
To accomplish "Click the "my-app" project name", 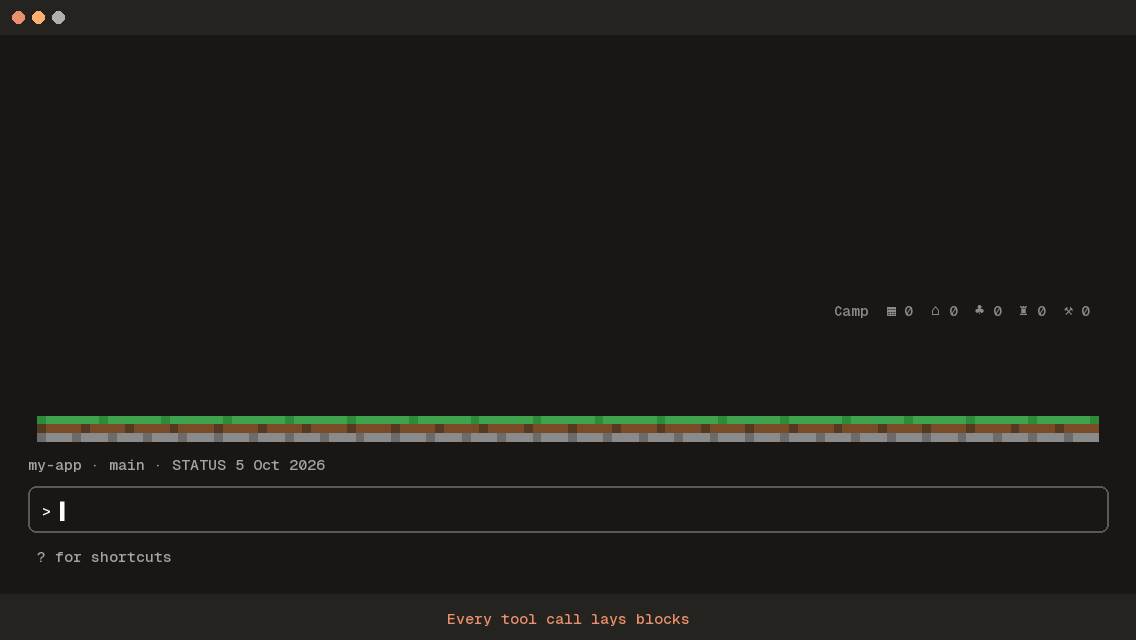I will pos(55,465).
